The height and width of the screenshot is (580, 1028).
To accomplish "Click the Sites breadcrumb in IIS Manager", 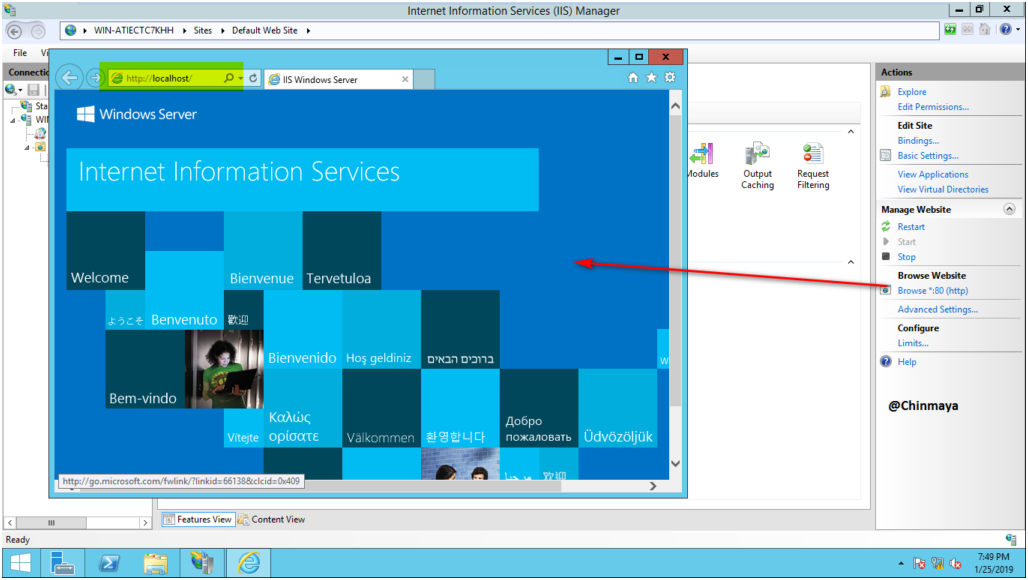I will point(203,30).
